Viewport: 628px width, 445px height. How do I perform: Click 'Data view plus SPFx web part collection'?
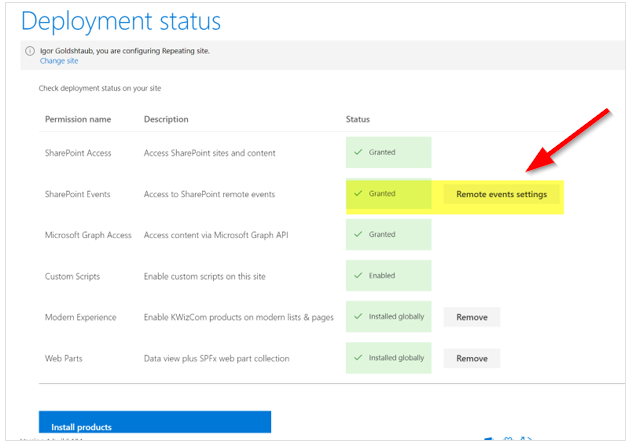point(217,358)
